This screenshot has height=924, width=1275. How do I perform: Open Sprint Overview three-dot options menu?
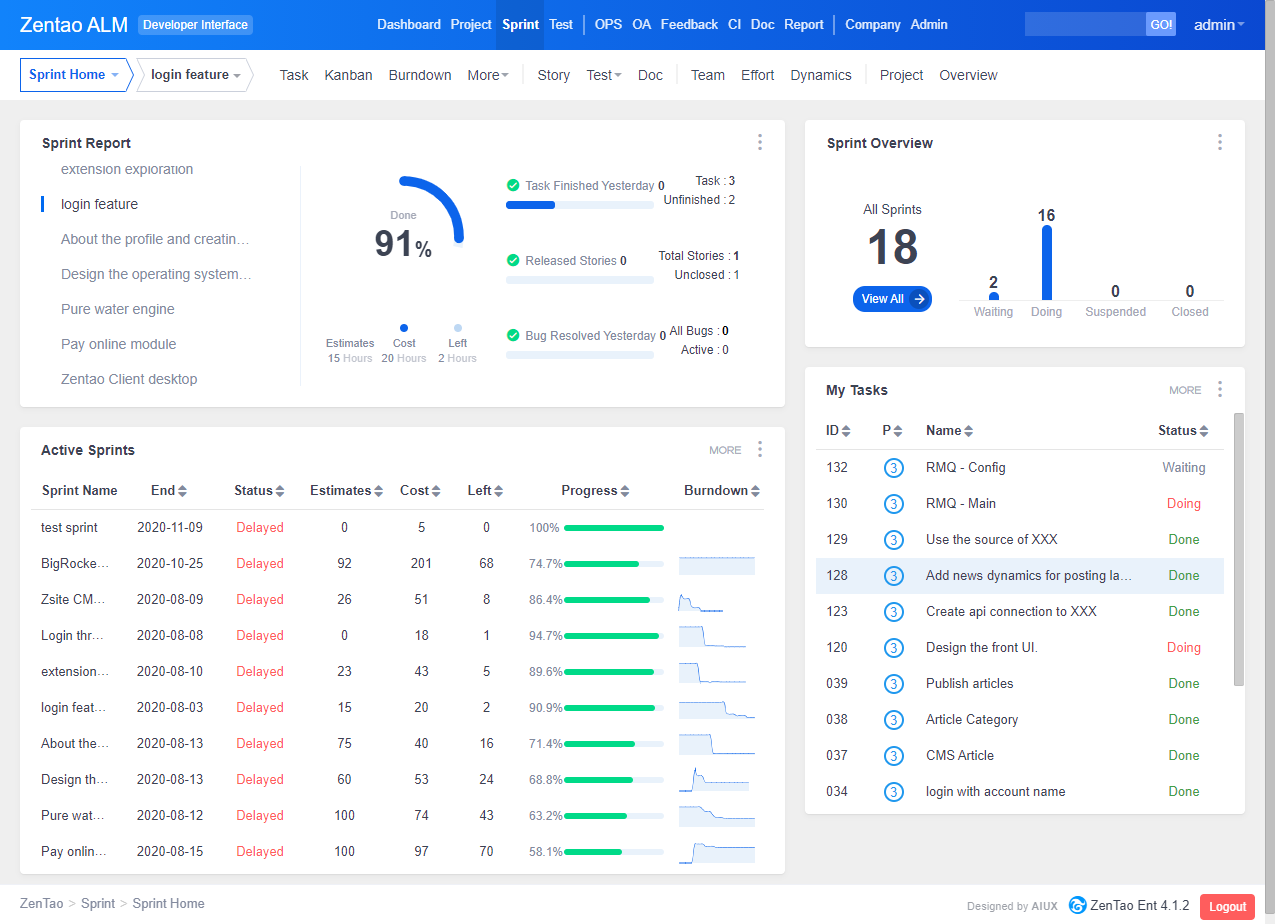(x=1219, y=142)
